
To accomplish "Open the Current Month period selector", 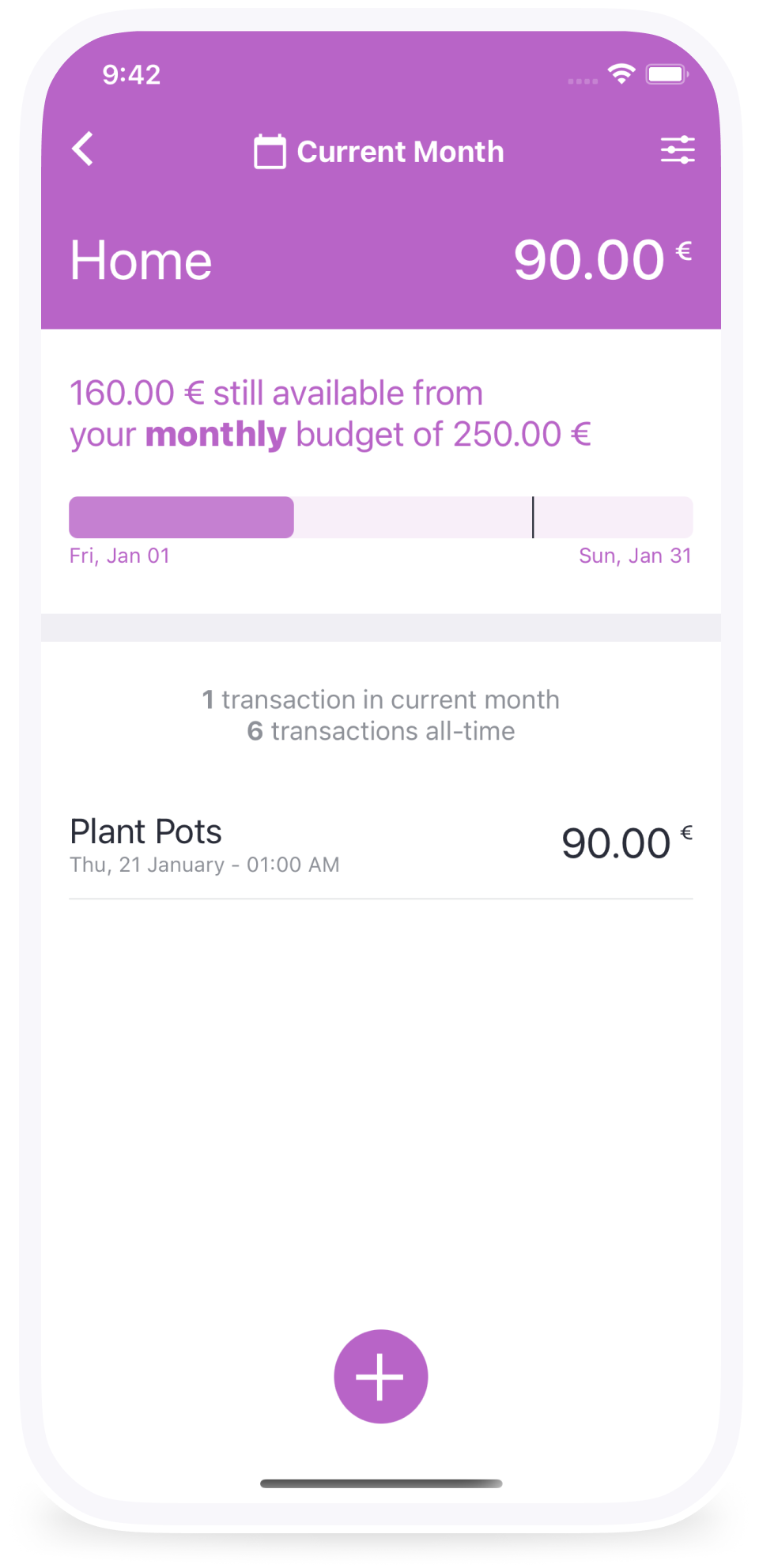I will point(379,152).
